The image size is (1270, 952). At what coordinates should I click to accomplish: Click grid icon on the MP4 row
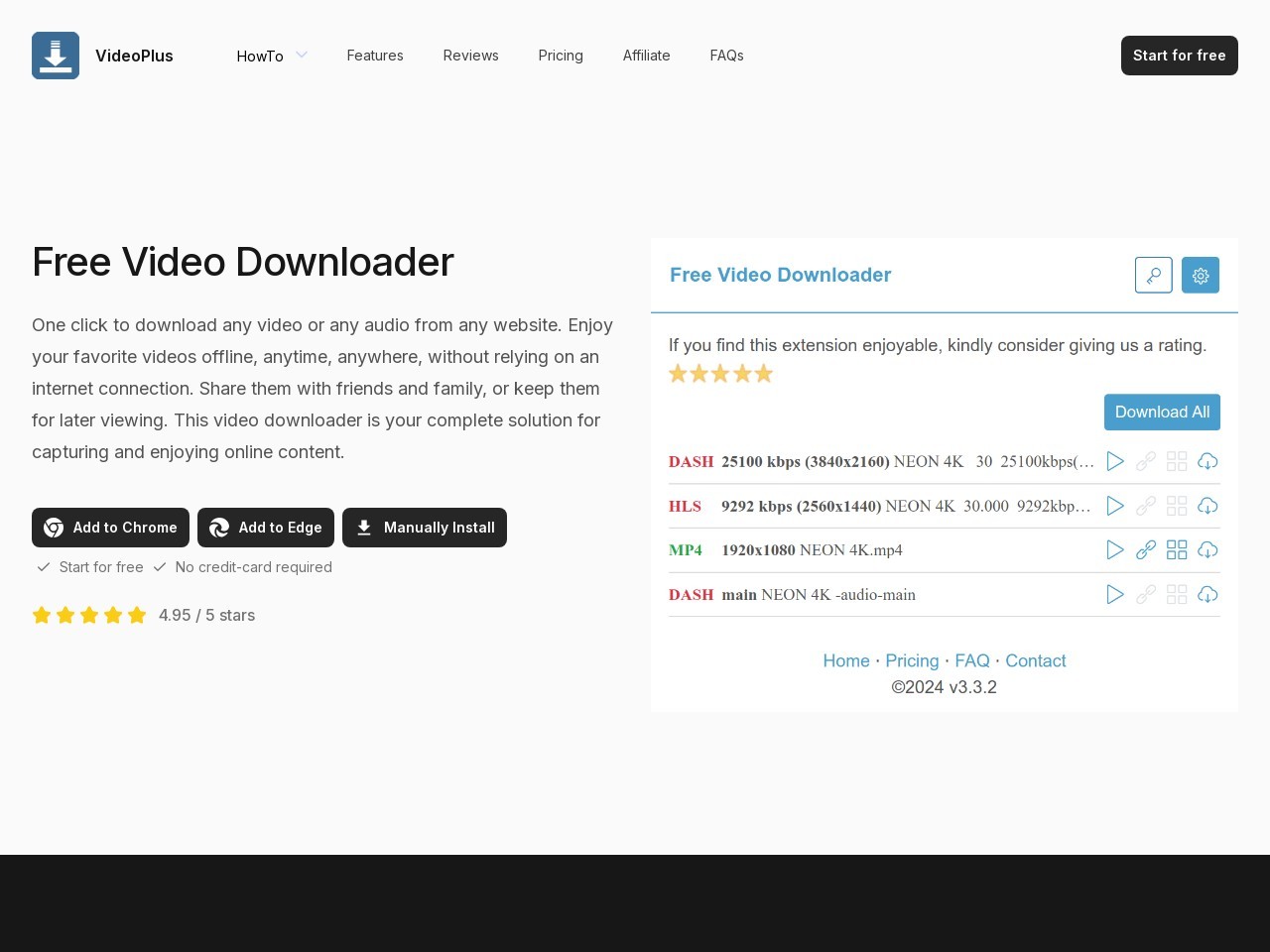(1177, 550)
